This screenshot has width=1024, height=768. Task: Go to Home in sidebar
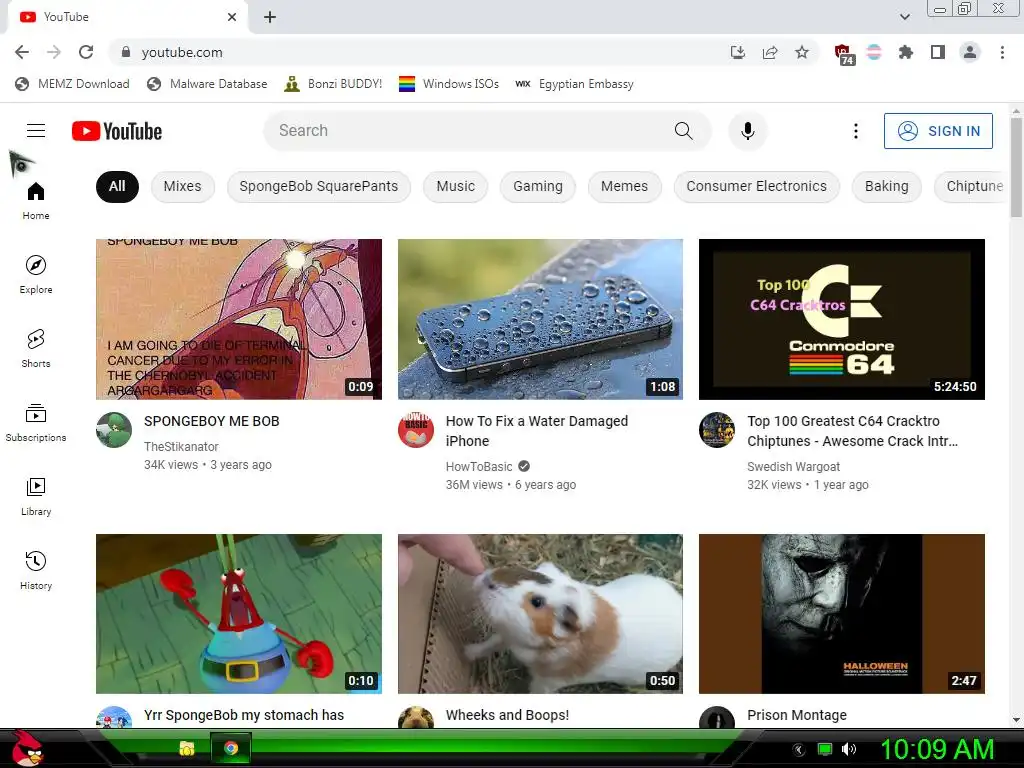tap(36, 201)
